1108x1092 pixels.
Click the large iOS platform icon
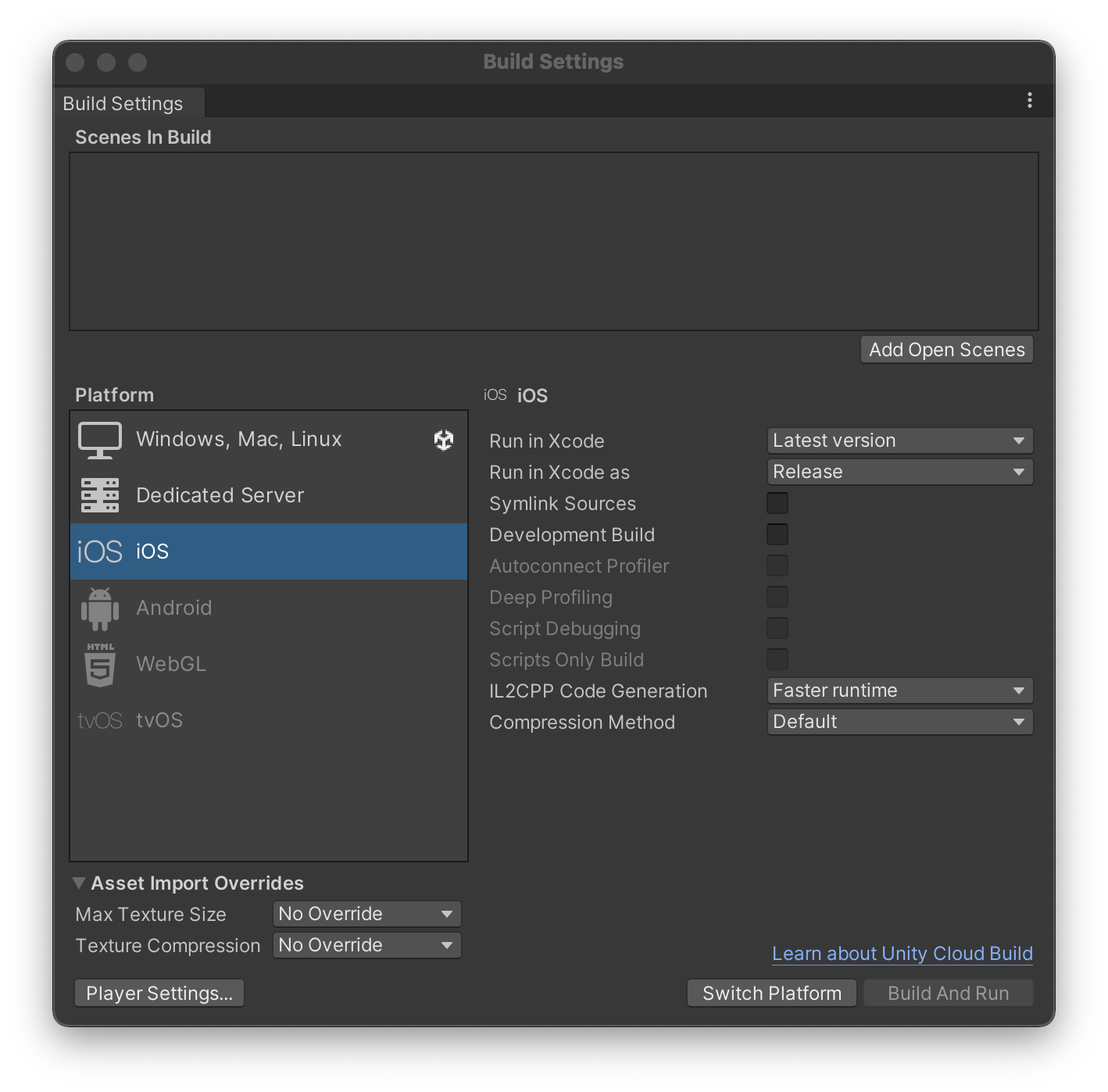[100, 551]
